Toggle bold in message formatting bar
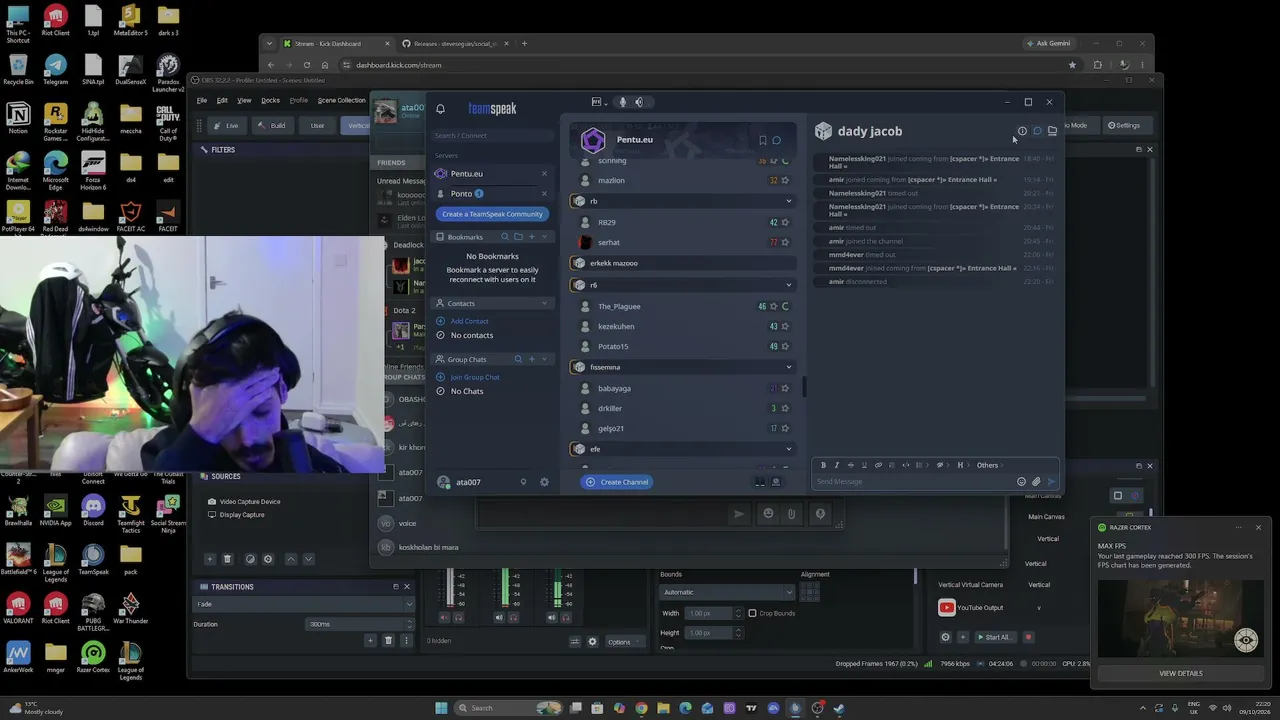 coord(823,465)
